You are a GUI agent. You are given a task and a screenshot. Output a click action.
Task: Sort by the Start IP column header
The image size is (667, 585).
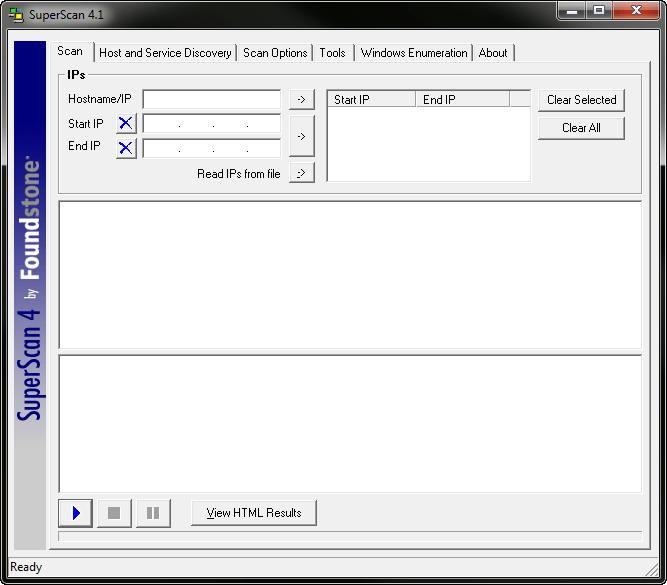tap(371, 100)
